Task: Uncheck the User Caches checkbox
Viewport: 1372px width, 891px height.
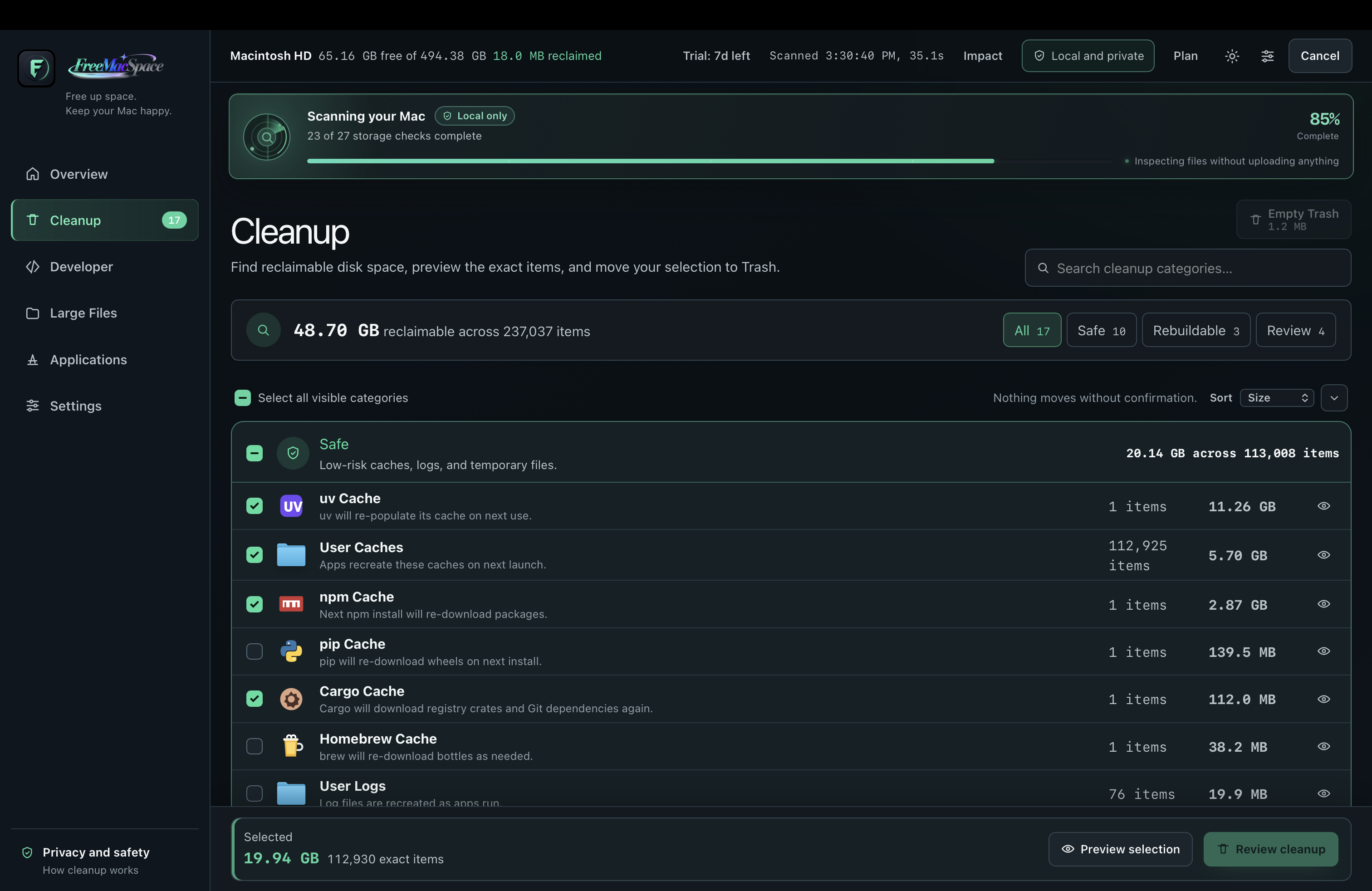Action: [x=254, y=555]
